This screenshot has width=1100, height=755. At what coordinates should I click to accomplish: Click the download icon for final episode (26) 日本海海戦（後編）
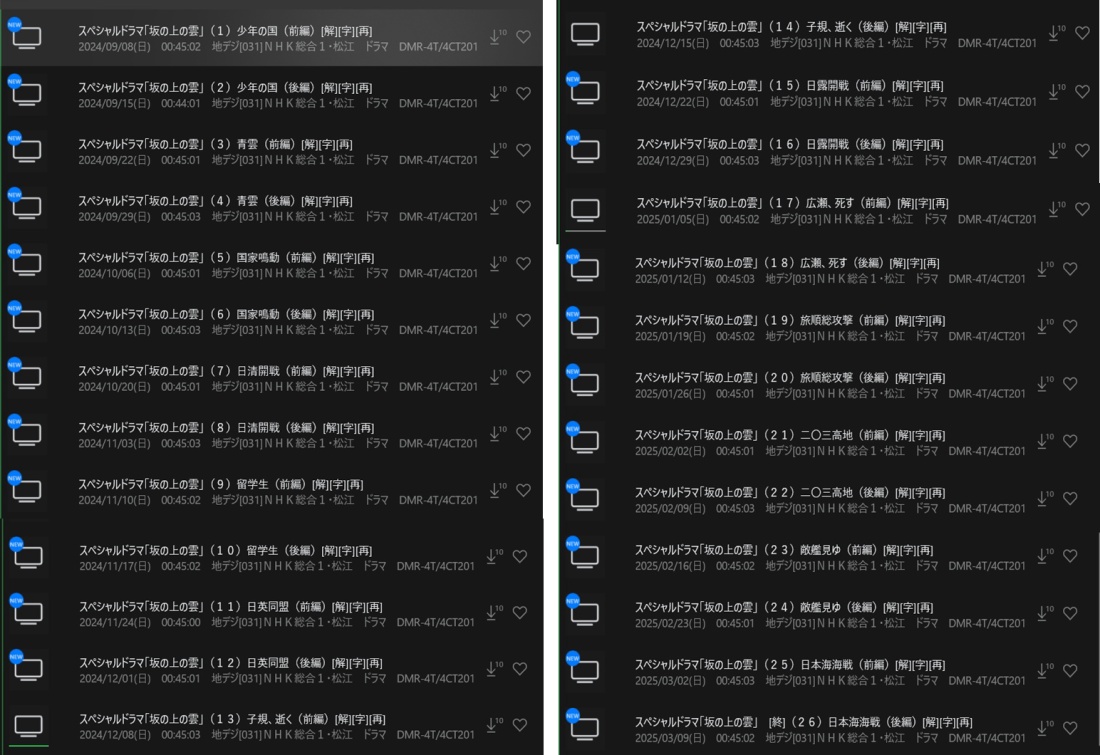tap(1044, 729)
